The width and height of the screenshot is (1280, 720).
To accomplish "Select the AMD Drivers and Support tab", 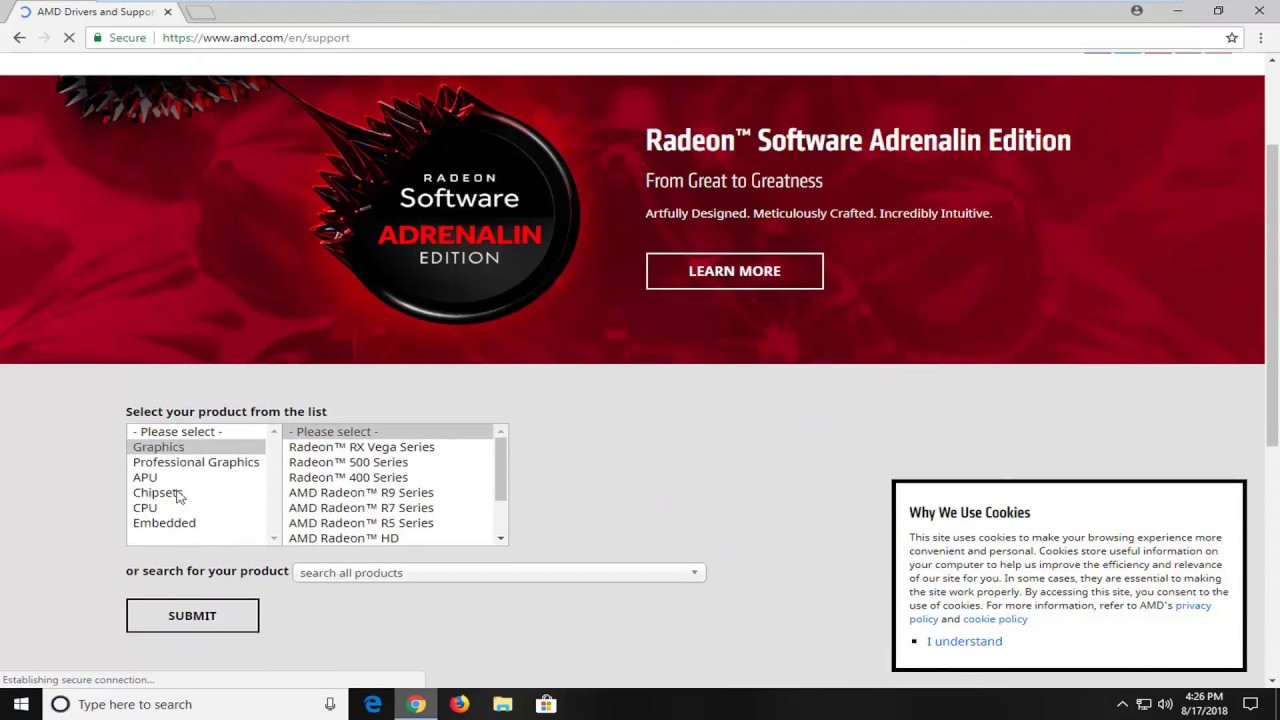I will (95, 12).
